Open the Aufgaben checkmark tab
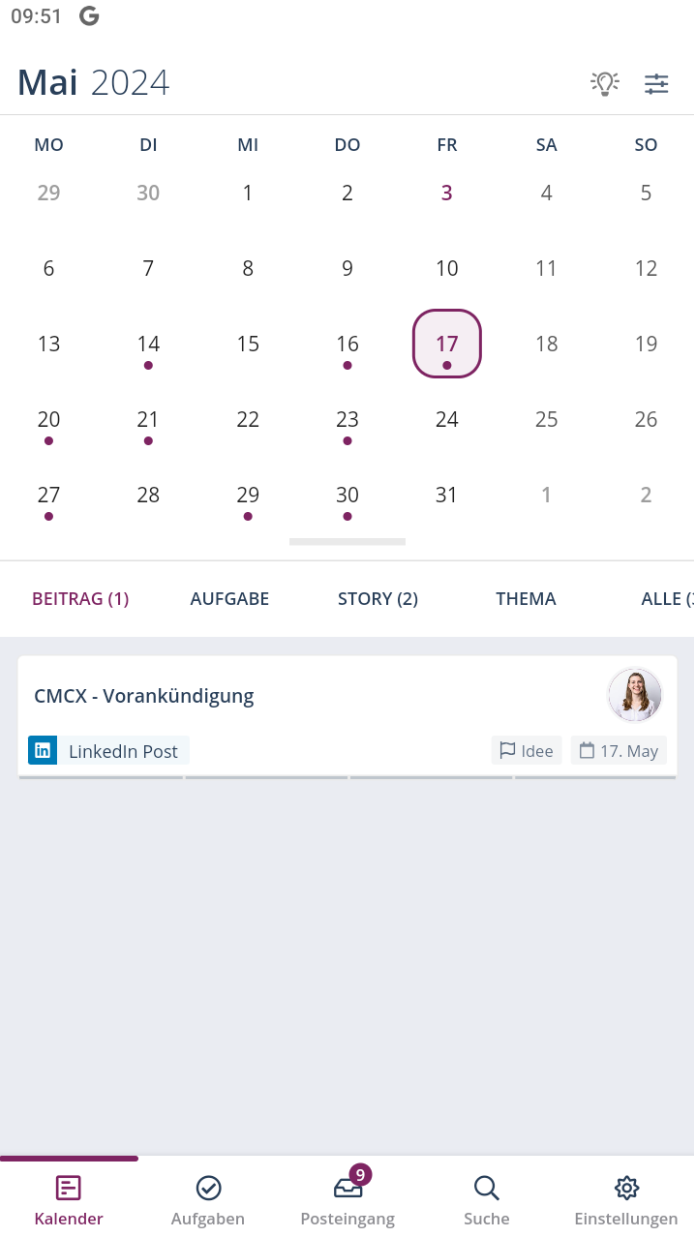This screenshot has width=694, height=1233. coord(208,1198)
